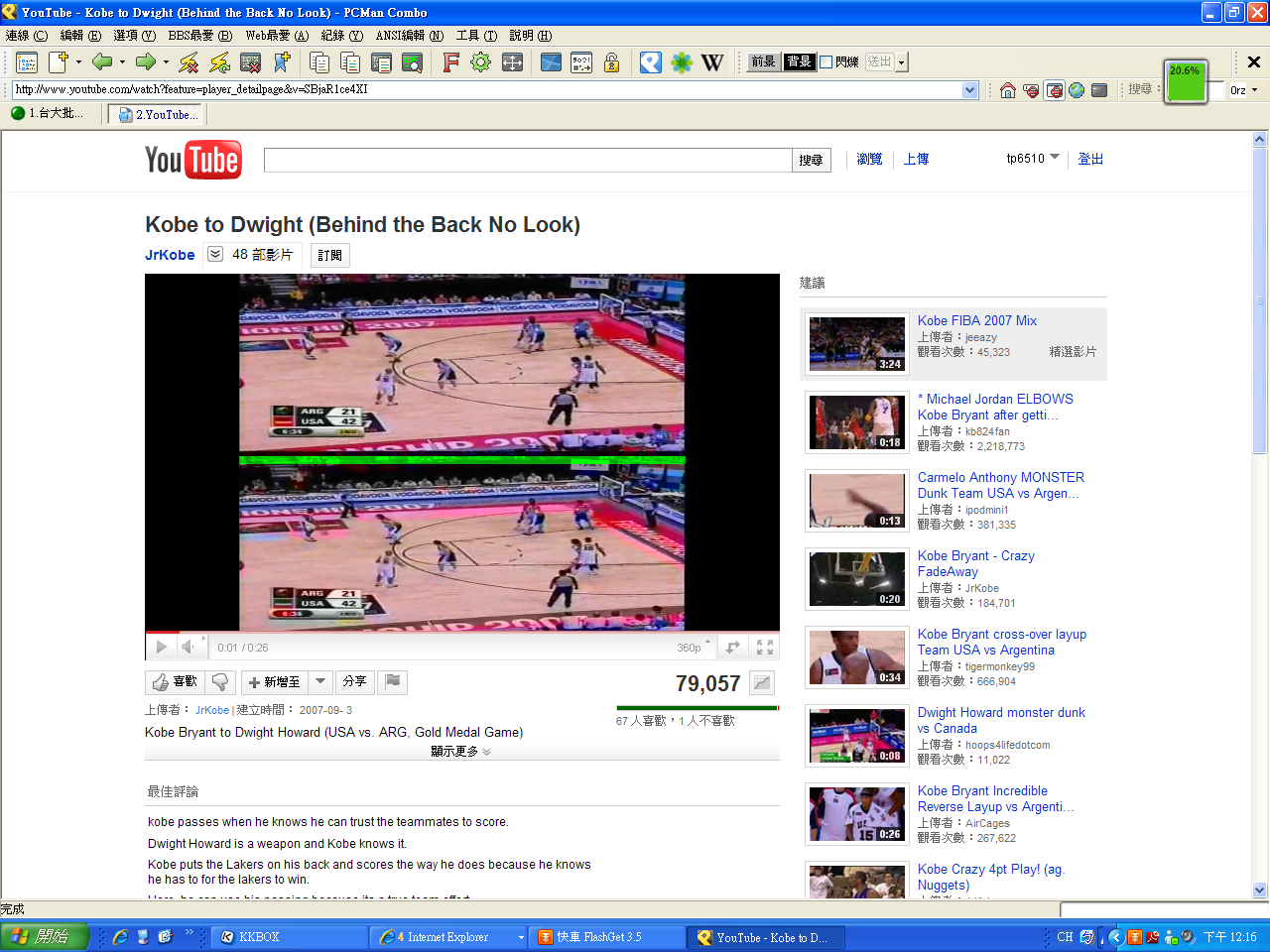Play the video
The image size is (1270, 952).
tap(161, 648)
